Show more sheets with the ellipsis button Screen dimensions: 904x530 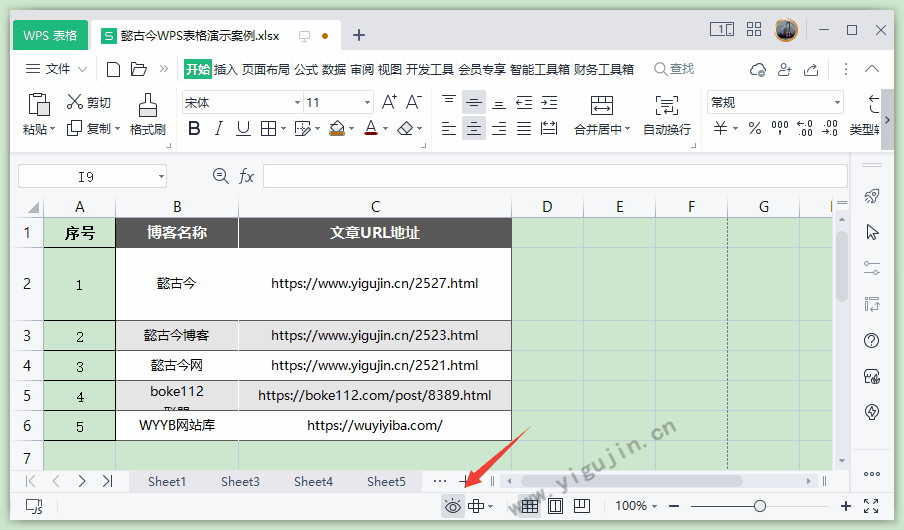[x=439, y=481]
